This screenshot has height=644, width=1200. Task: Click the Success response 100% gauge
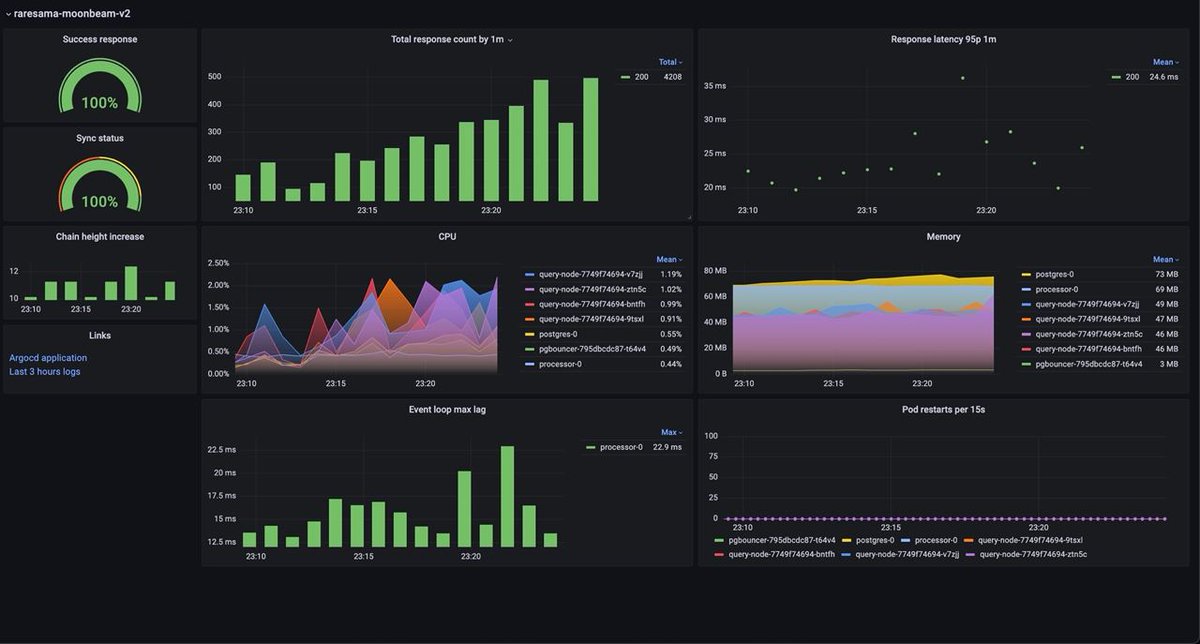point(100,88)
